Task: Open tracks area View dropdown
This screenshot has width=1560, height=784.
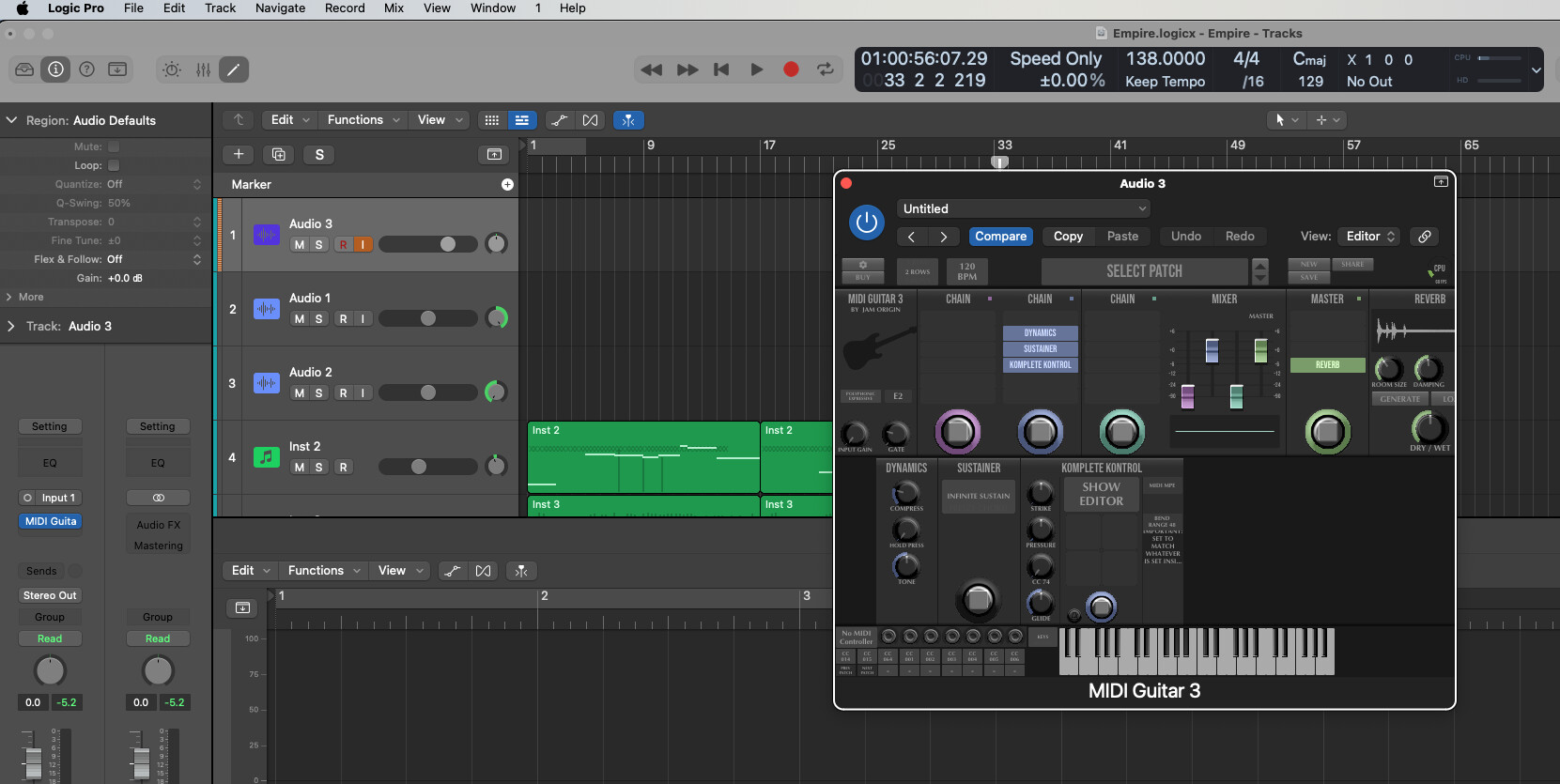Action: point(440,120)
